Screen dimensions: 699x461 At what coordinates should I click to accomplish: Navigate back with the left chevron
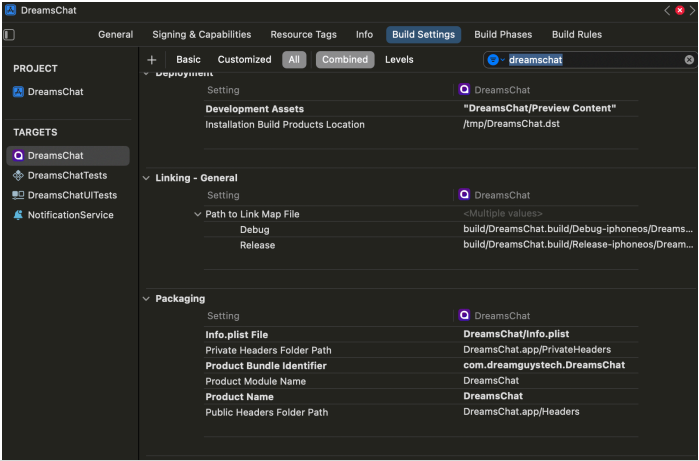[668, 10]
